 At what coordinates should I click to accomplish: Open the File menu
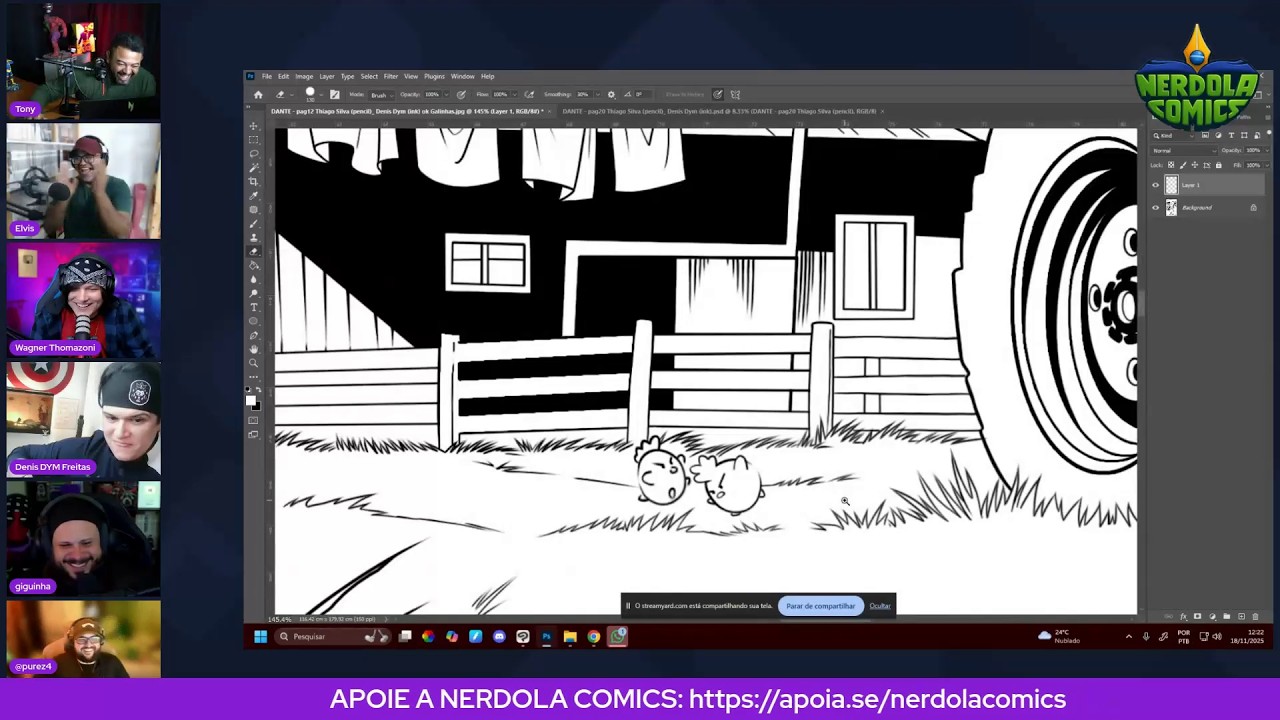tap(267, 76)
